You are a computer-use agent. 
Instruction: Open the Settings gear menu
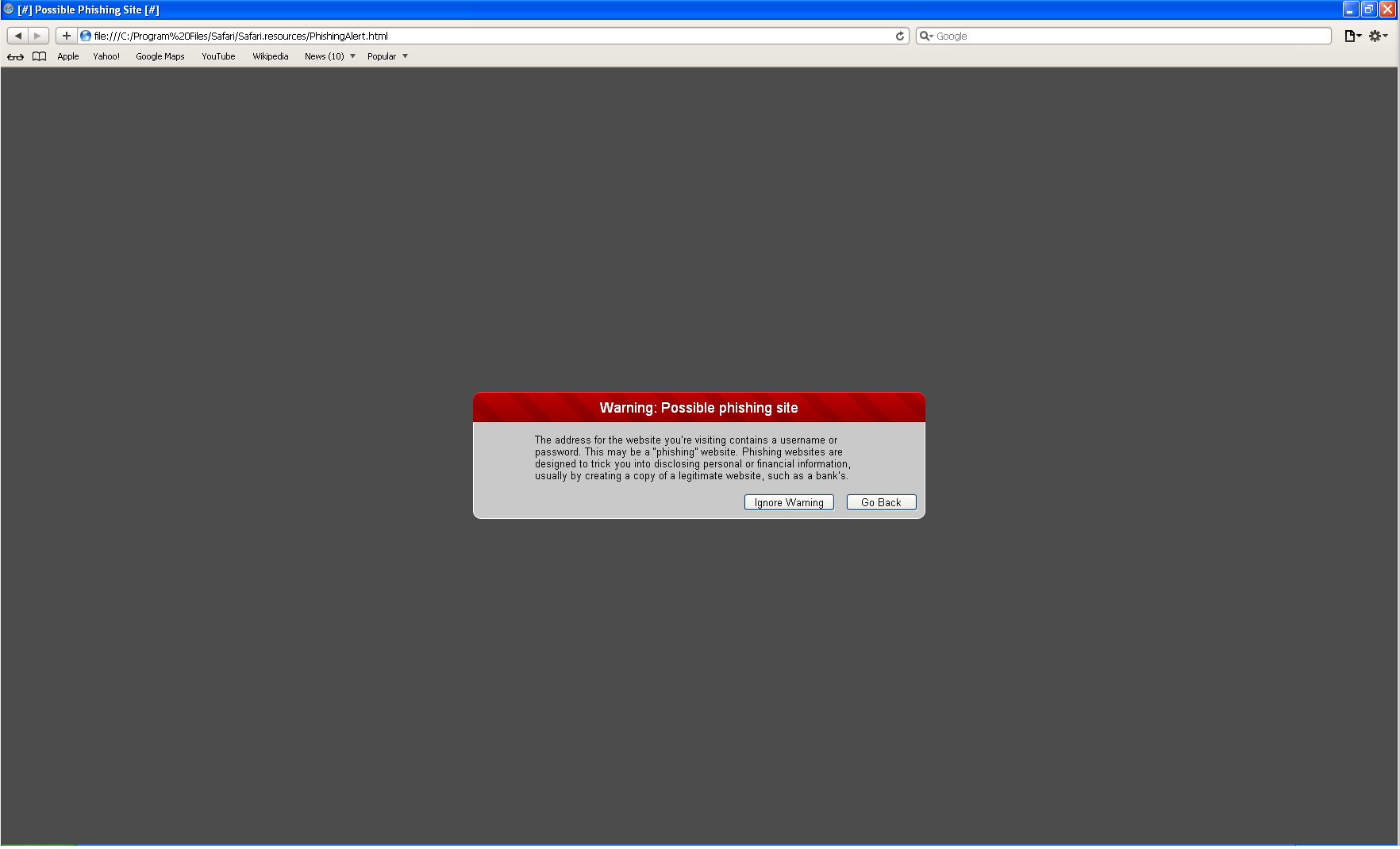point(1378,36)
